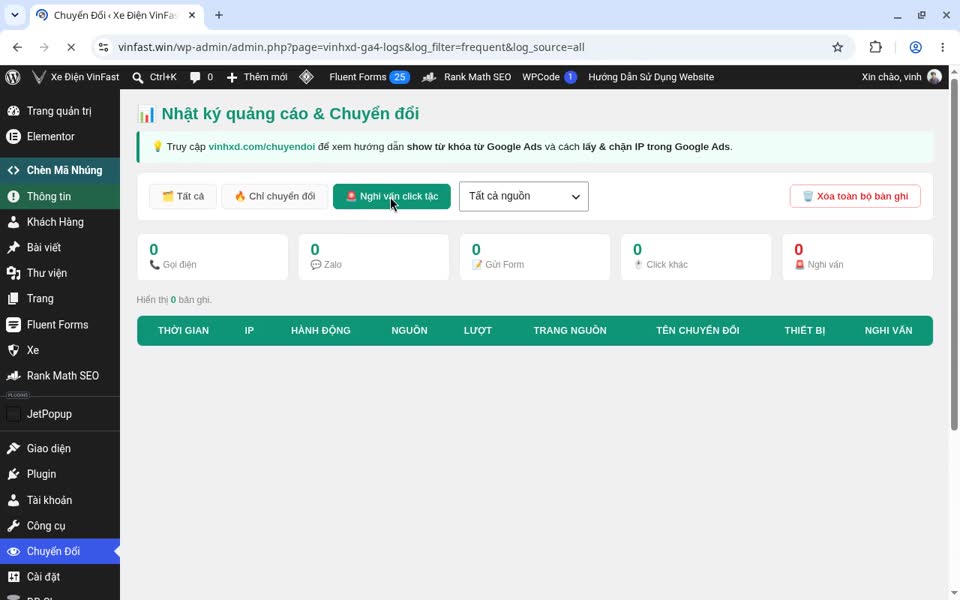Click Trang quản trị dashboard icon
This screenshot has height=600, width=960.
click(x=13, y=111)
